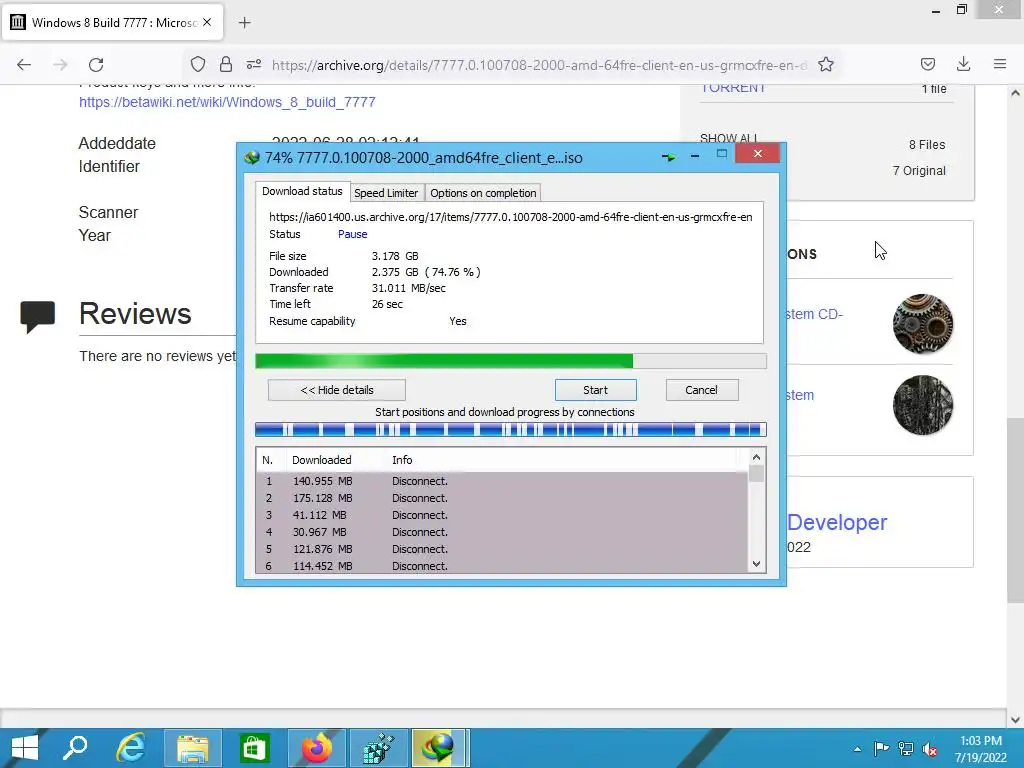Viewport: 1024px width, 768px height.
Task: Launch Internet Explorer from the taskbar
Action: click(131, 748)
